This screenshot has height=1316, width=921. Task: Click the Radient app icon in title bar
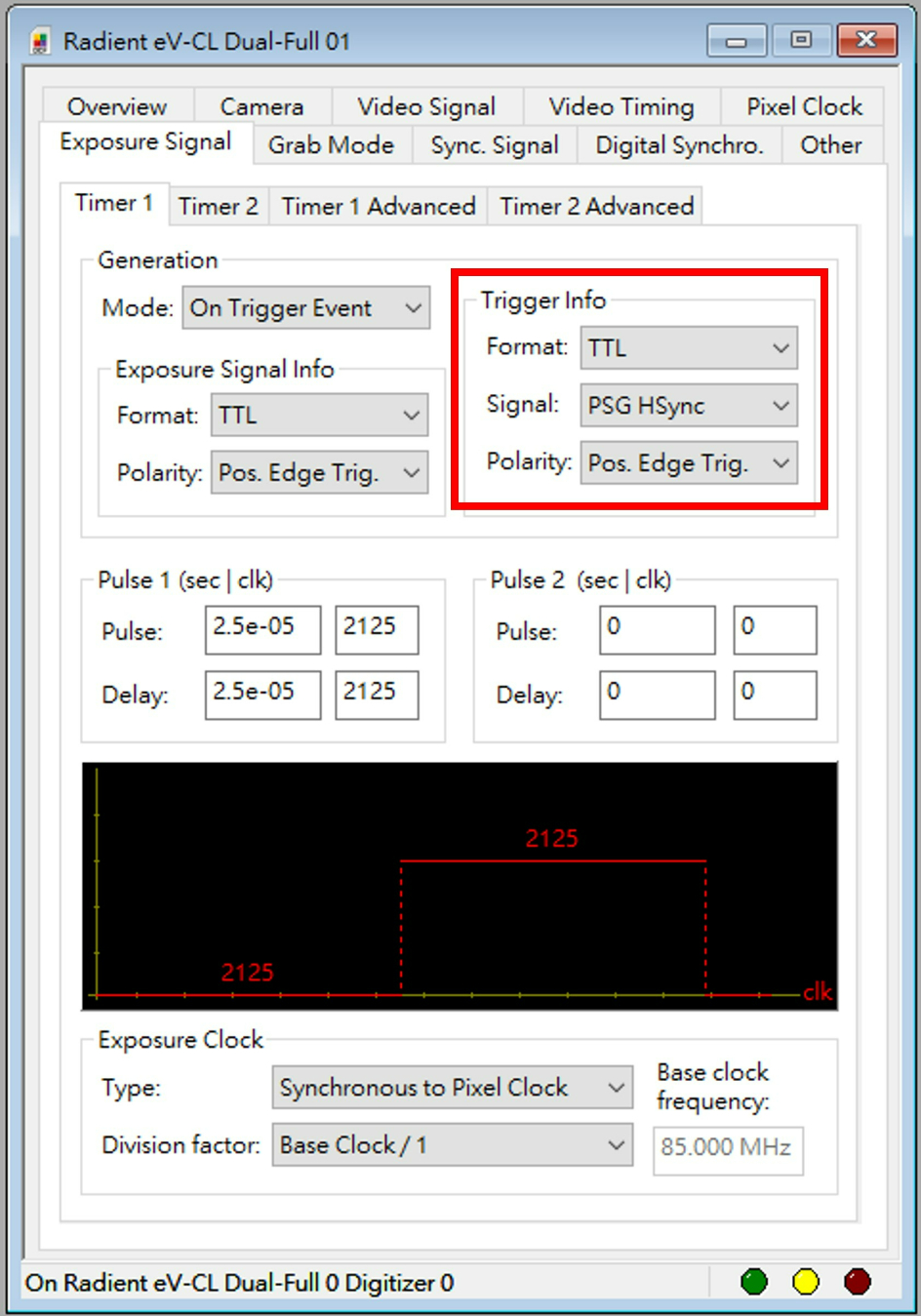pyautogui.click(x=39, y=42)
